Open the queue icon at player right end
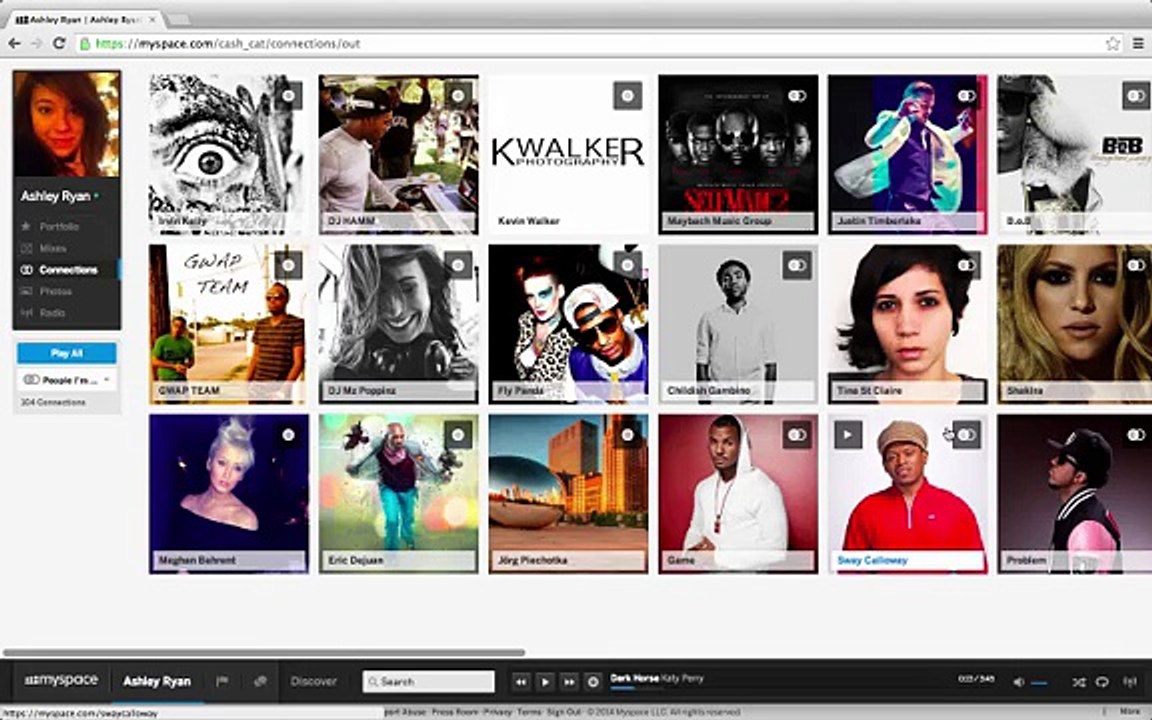The height and width of the screenshot is (720, 1152). point(1131,682)
